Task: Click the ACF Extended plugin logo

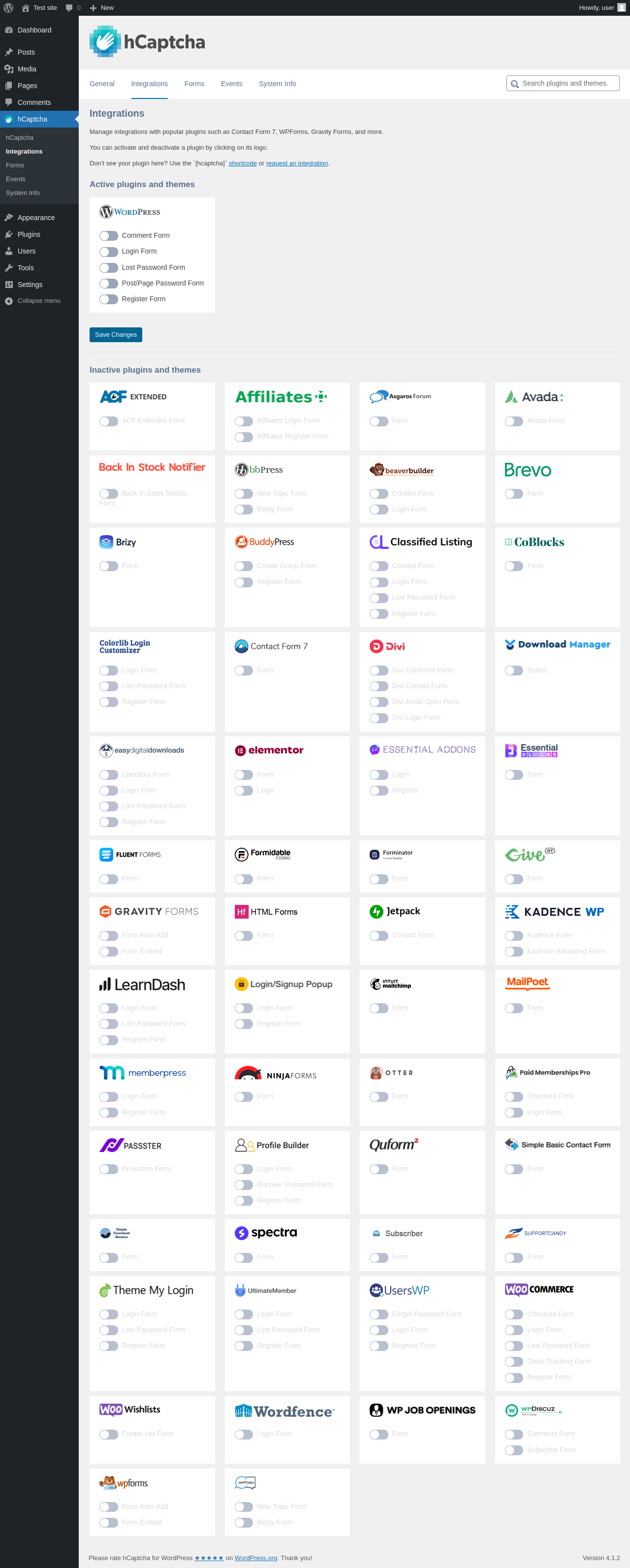Action: pos(133,397)
